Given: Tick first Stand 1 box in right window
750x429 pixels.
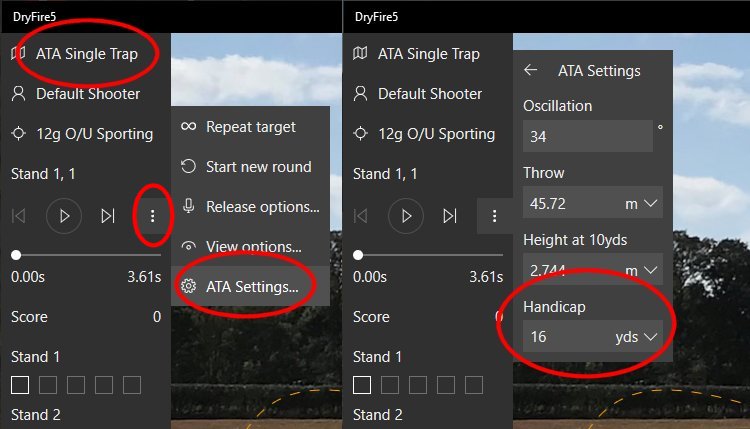Looking at the screenshot, I should coord(362,385).
